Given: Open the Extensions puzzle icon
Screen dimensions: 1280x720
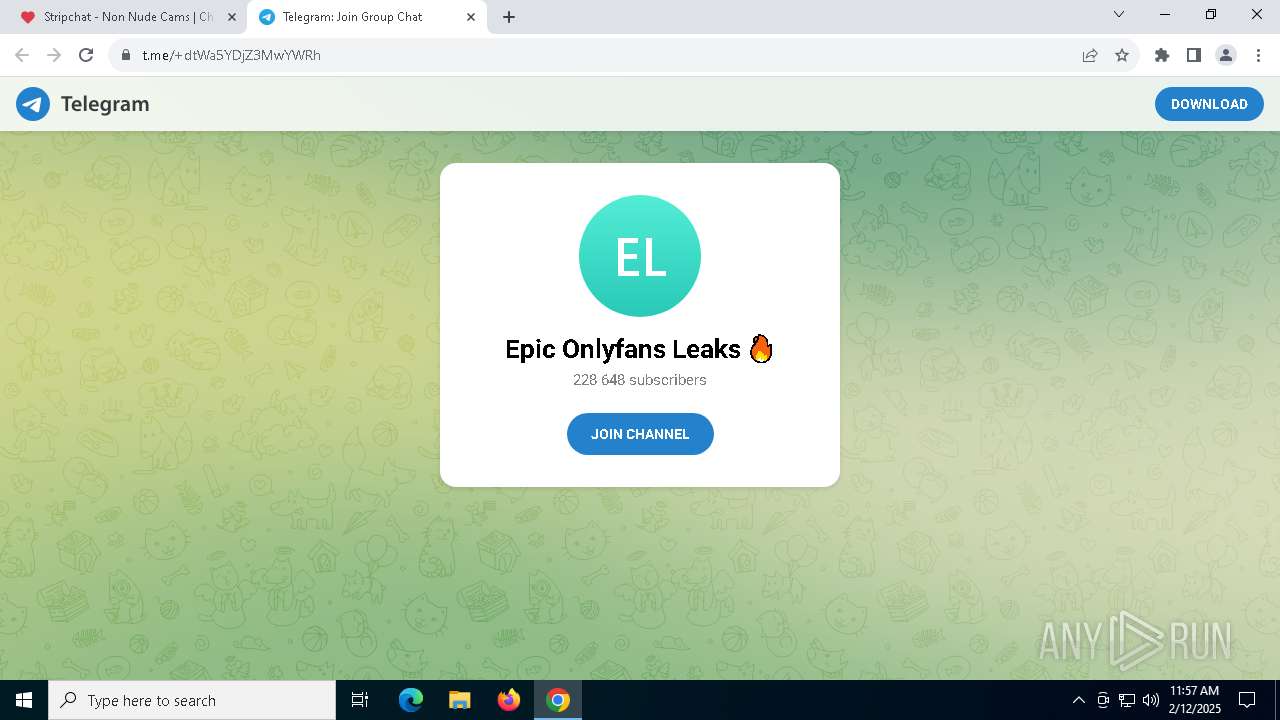Looking at the screenshot, I should pyautogui.click(x=1162, y=55).
